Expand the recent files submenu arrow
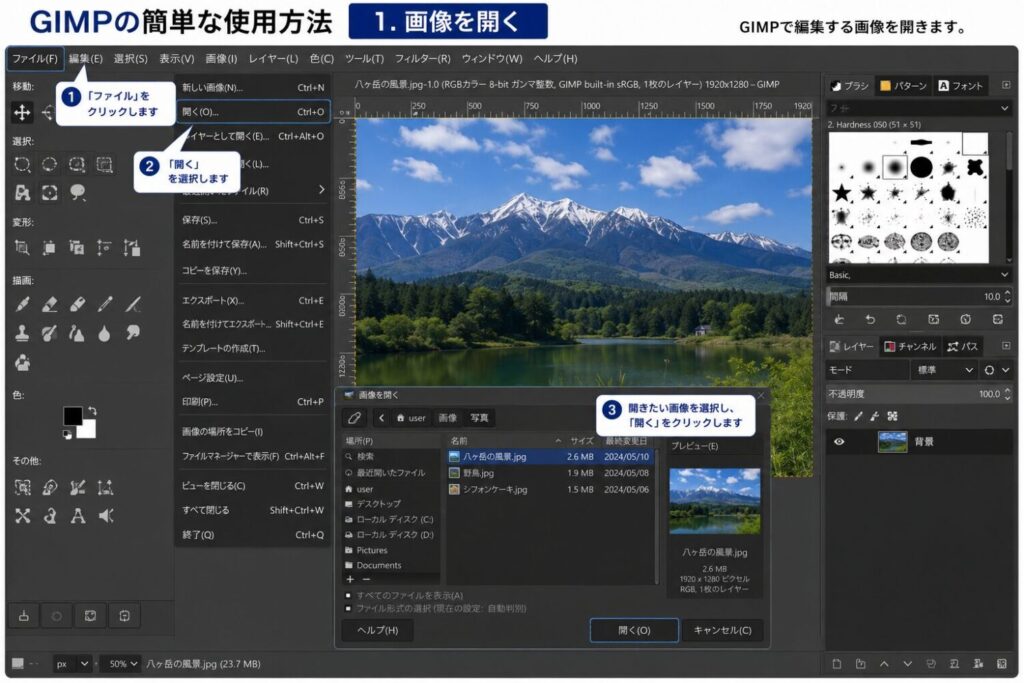 pos(321,190)
